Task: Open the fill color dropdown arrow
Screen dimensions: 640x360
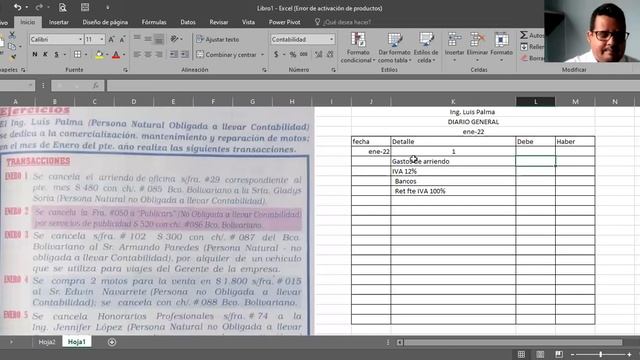Action: (x=107, y=54)
